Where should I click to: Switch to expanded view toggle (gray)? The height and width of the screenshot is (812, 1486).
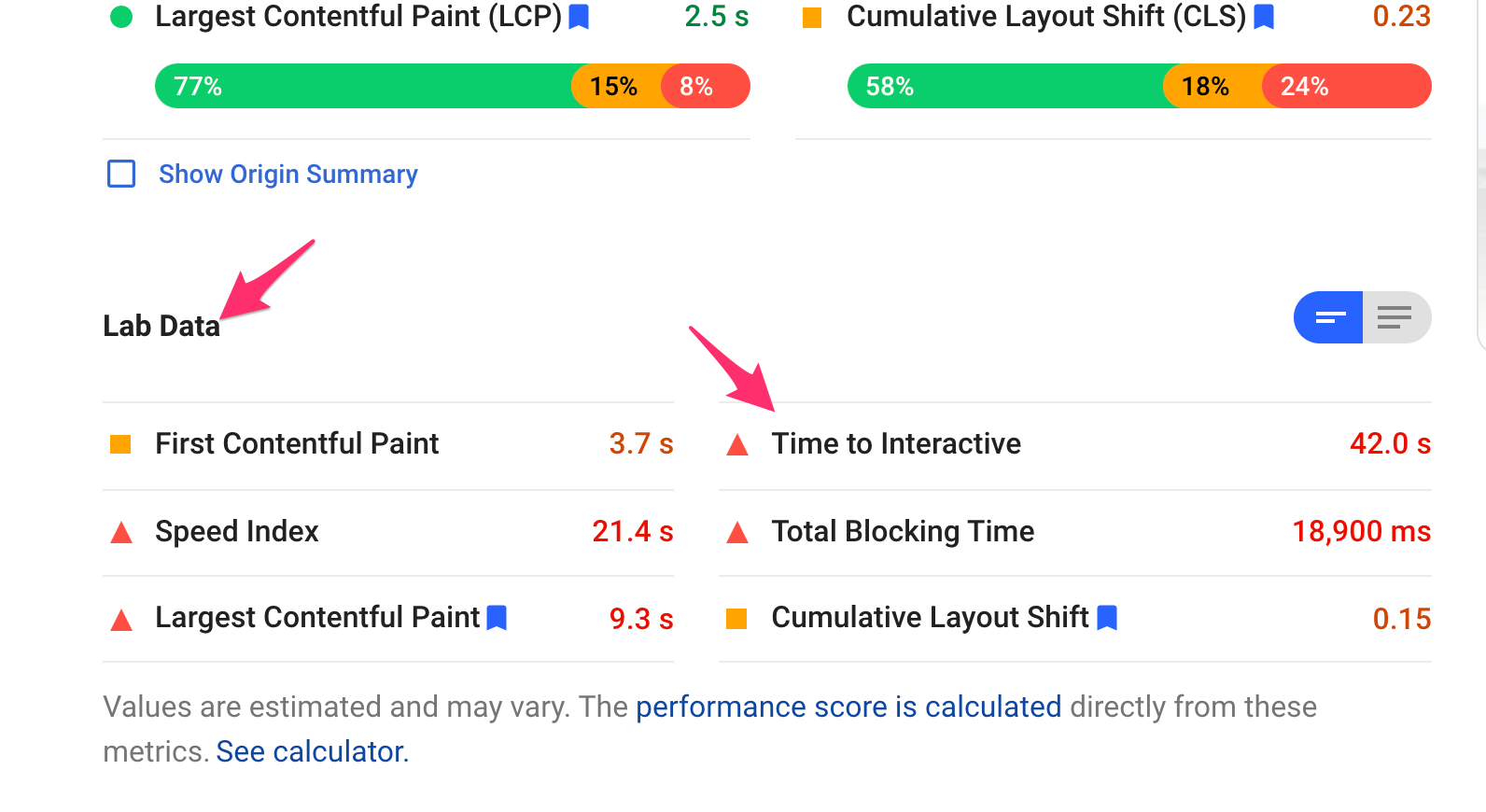coord(1396,317)
